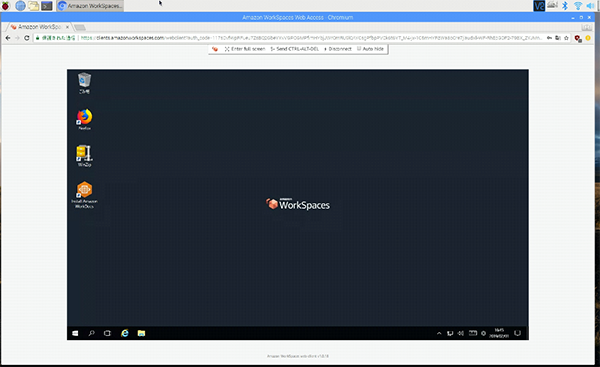Open network status tray icon
This screenshot has height=367, width=600.
[x=450, y=333]
